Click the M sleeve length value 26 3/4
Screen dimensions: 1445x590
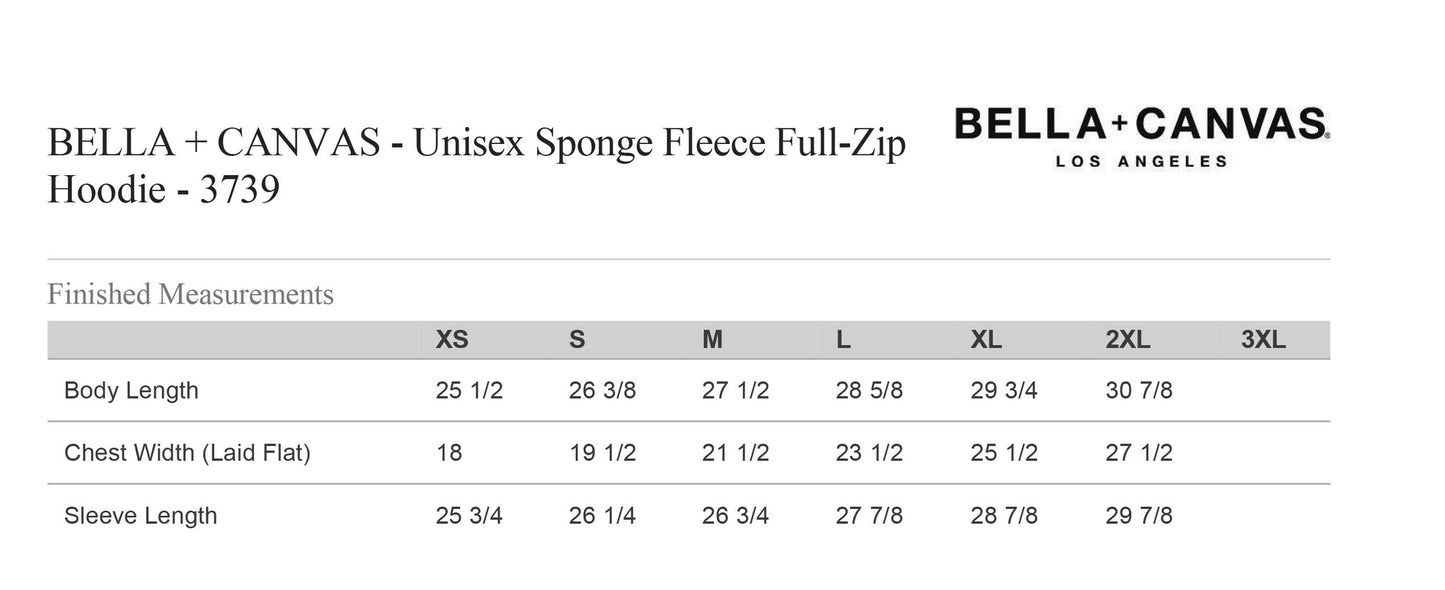click(735, 516)
